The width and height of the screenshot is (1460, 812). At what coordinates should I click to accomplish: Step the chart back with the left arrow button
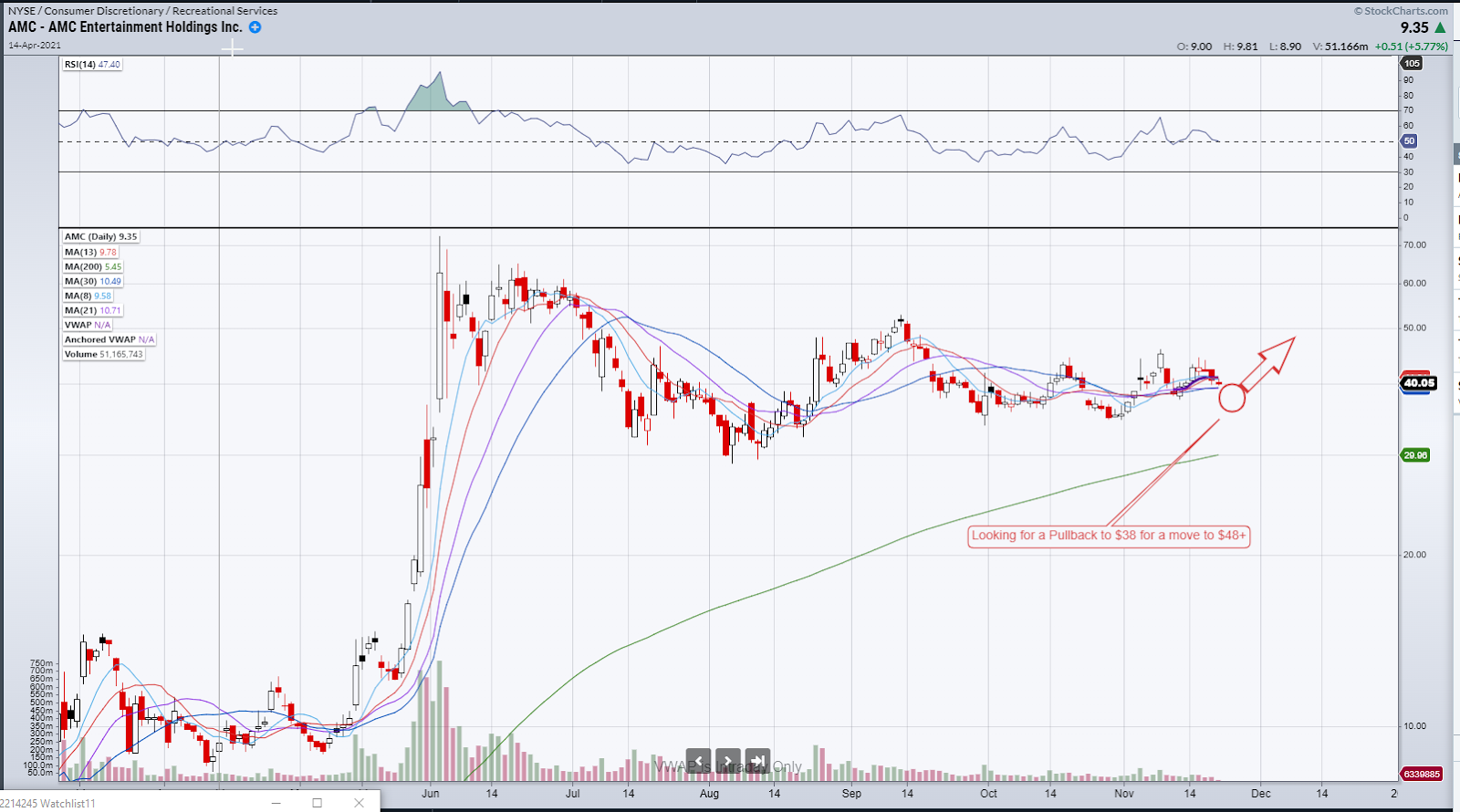[698, 760]
